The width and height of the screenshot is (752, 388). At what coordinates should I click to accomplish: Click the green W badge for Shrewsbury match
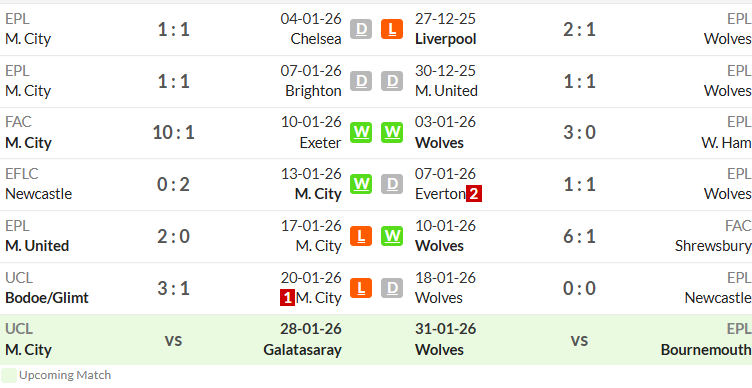(x=392, y=236)
